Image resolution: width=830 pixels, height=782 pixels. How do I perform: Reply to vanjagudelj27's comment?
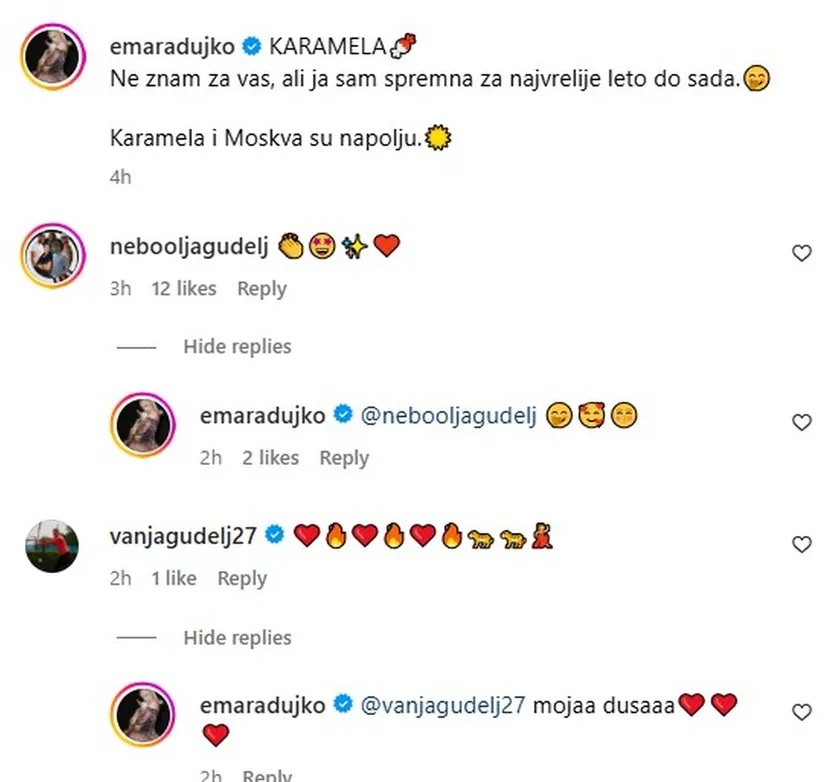(x=242, y=579)
